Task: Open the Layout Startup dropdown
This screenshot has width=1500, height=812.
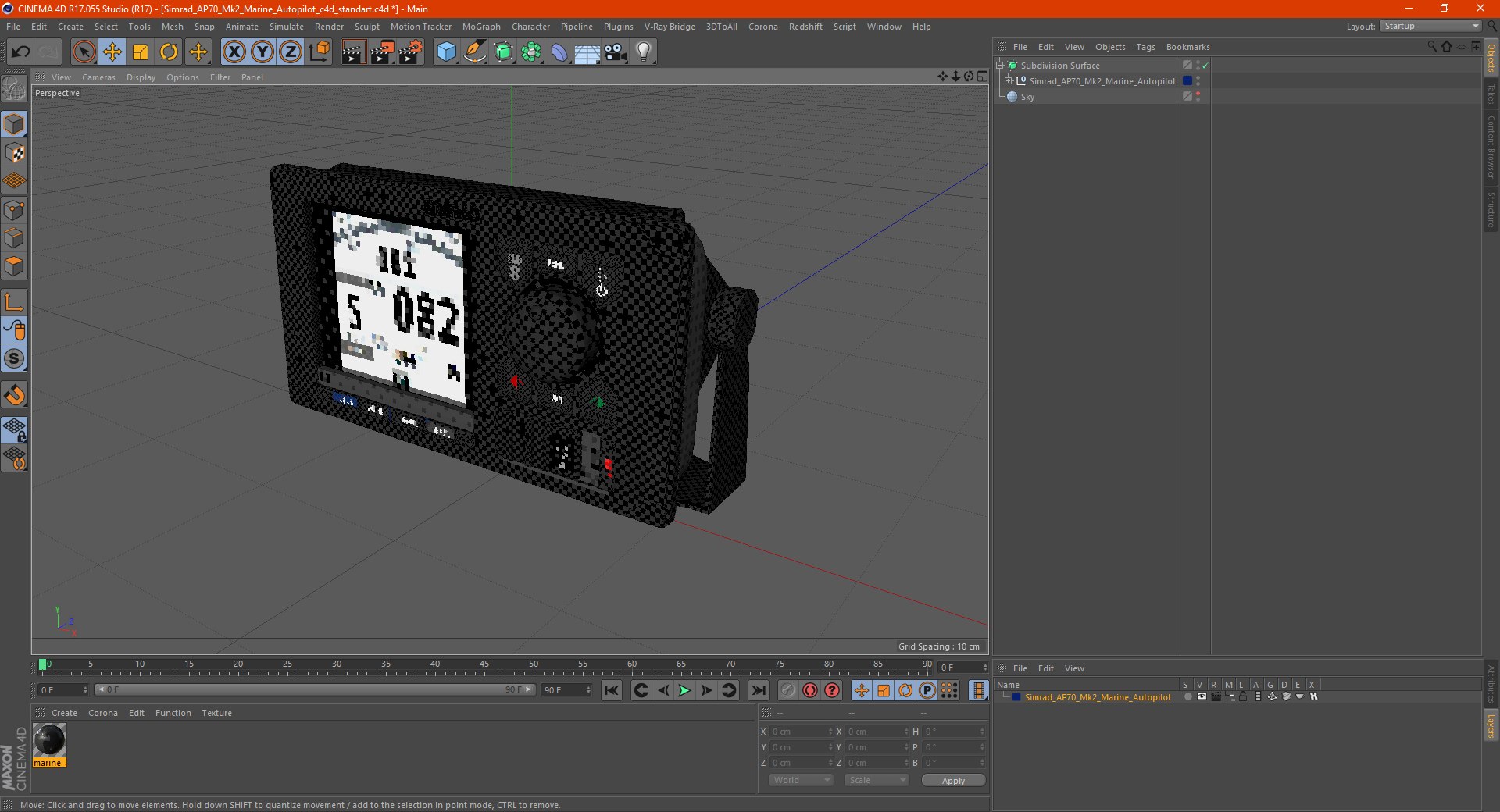Action: (x=1431, y=27)
